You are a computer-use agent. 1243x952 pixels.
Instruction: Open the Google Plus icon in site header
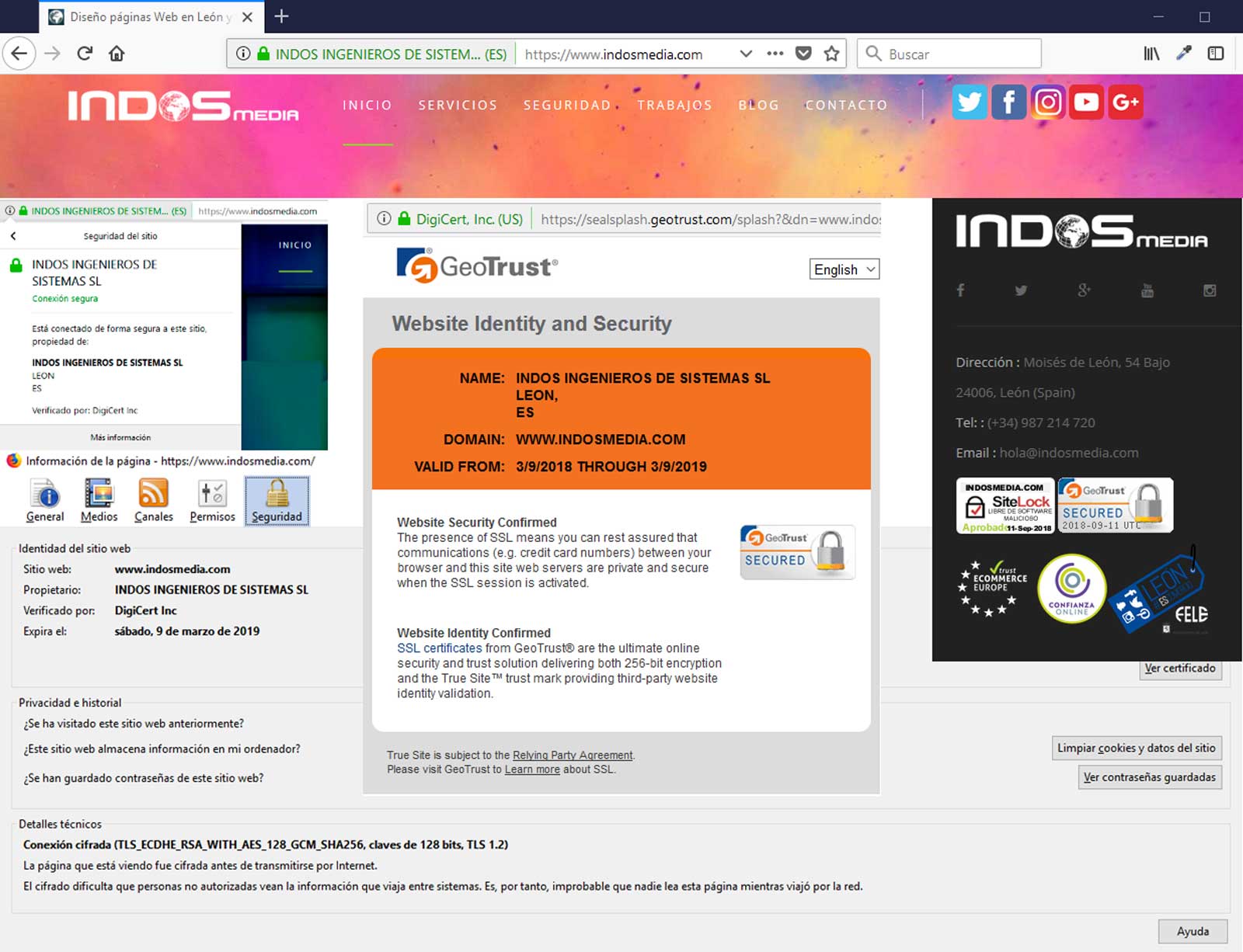click(1125, 102)
